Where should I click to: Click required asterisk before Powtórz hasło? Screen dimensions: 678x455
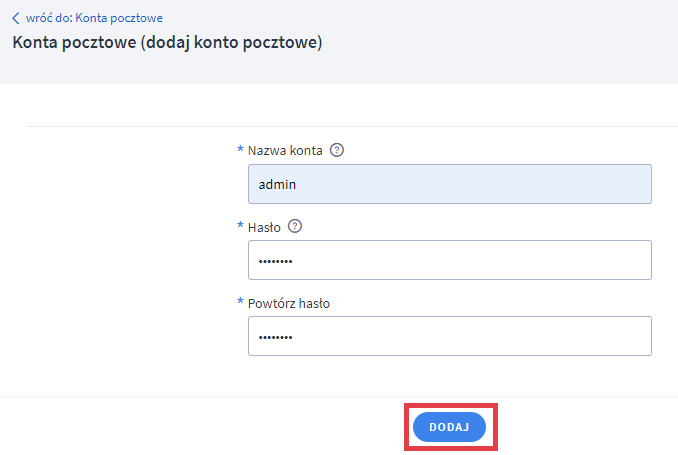[240, 302]
